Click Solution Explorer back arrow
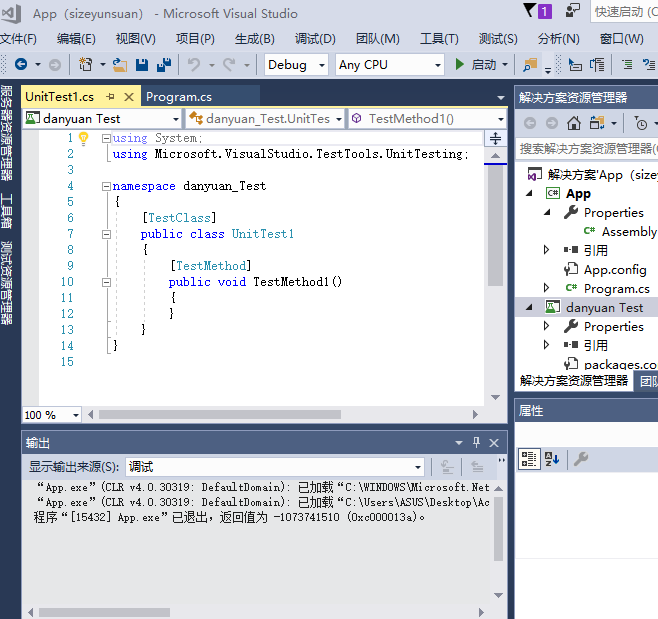Image resolution: width=658 pixels, height=619 pixels. click(x=530, y=123)
